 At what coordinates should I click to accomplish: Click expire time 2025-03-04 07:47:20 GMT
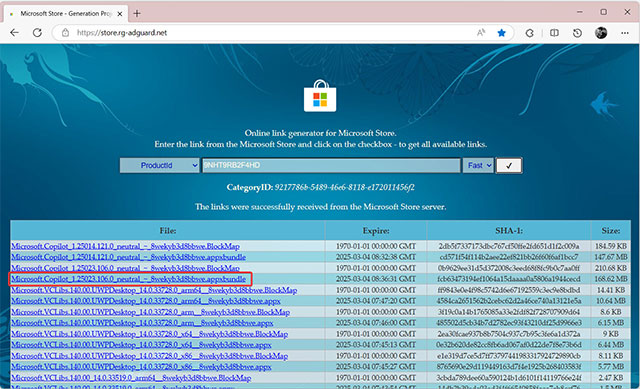click(376, 301)
